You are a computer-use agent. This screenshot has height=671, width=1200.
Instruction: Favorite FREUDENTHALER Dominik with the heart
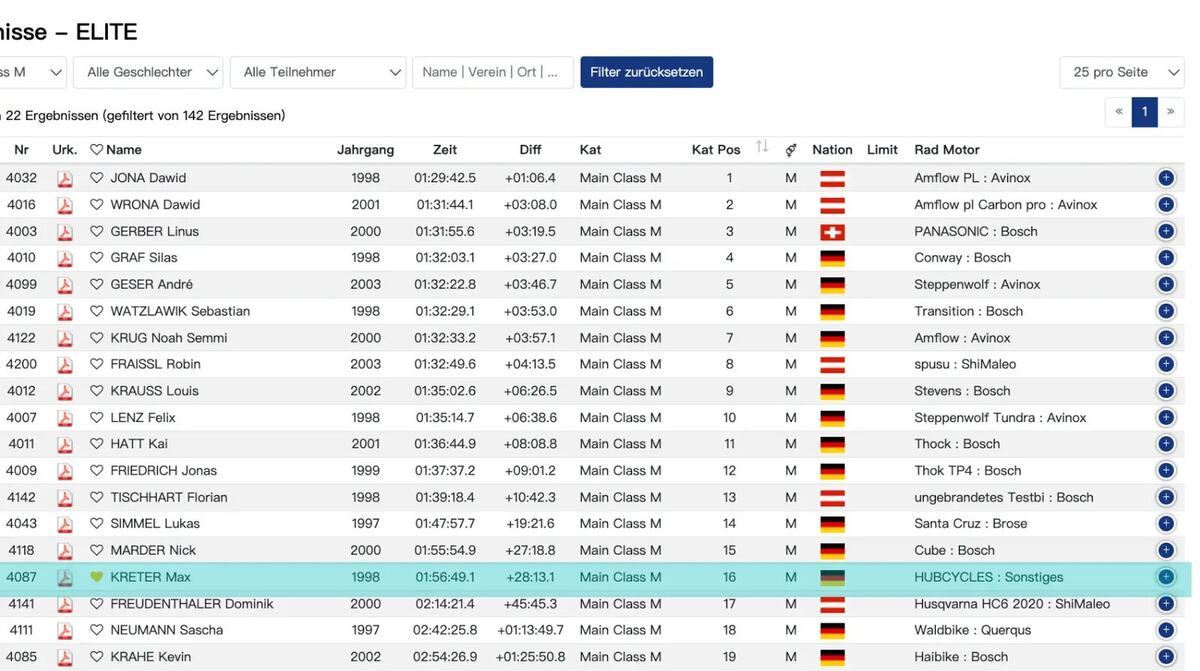click(x=97, y=604)
